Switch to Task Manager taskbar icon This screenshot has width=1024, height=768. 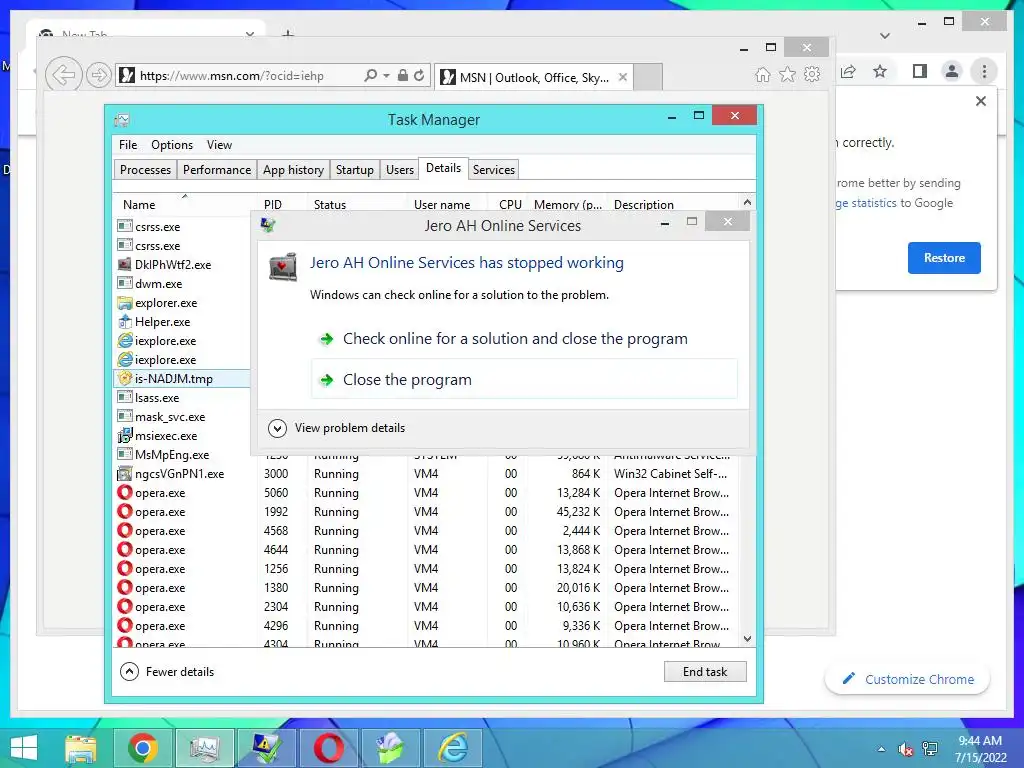click(x=204, y=748)
